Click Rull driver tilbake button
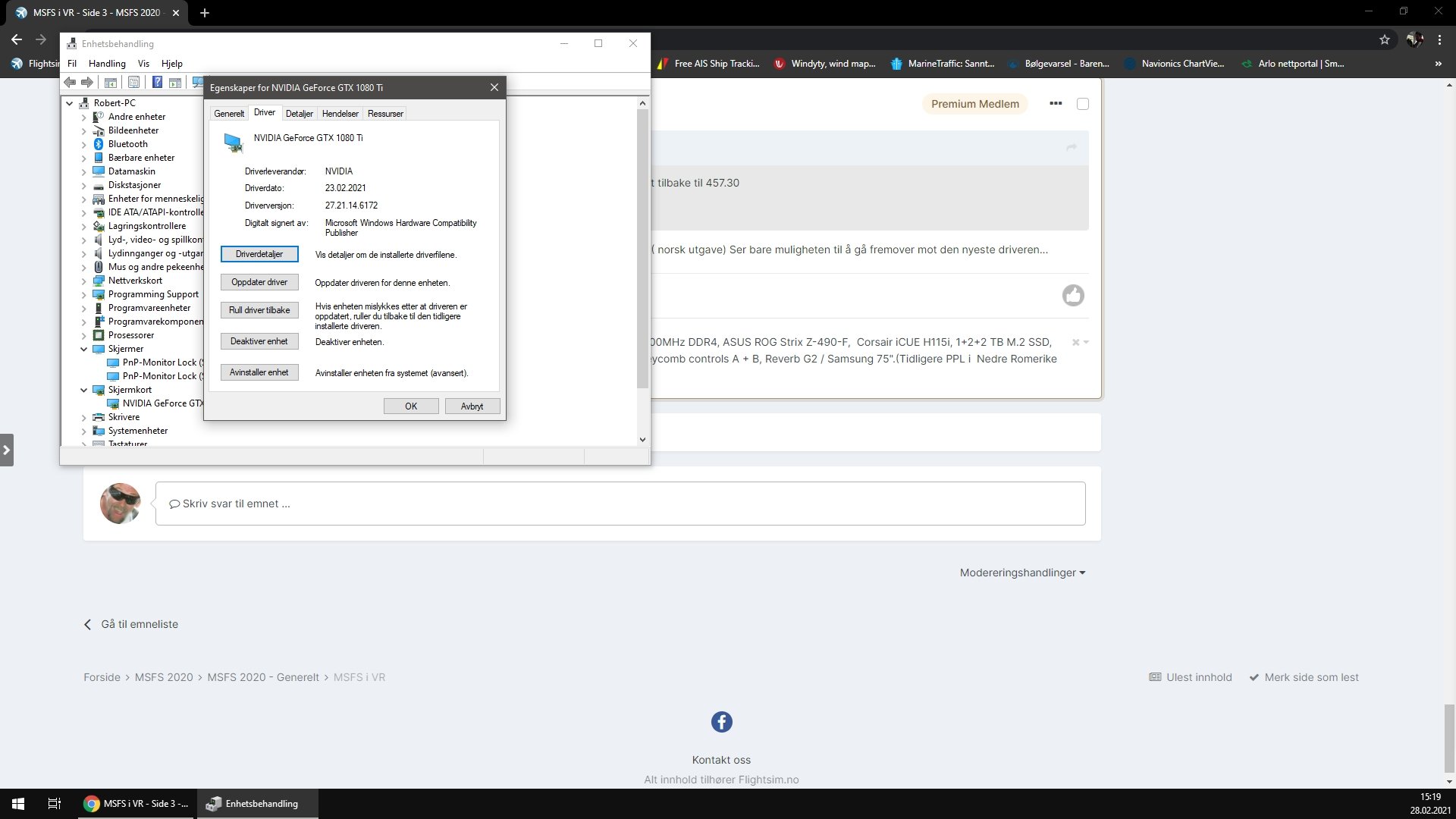 [x=259, y=310]
